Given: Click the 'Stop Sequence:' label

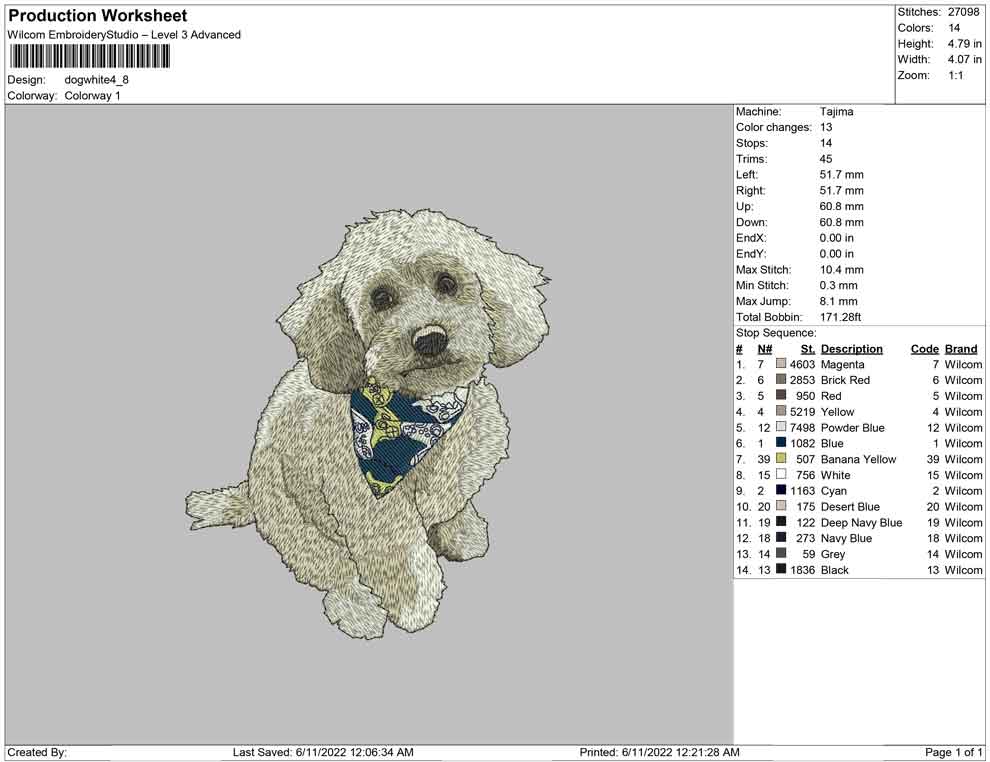Looking at the screenshot, I should click(776, 333).
